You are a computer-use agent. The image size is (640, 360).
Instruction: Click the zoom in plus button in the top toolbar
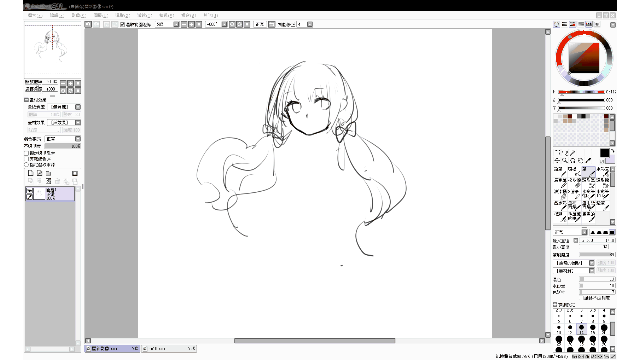[x=191, y=24]
